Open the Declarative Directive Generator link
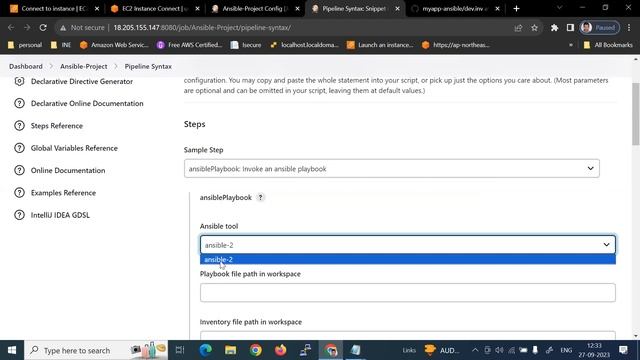 pyautogui.click(x=82, y=82)
